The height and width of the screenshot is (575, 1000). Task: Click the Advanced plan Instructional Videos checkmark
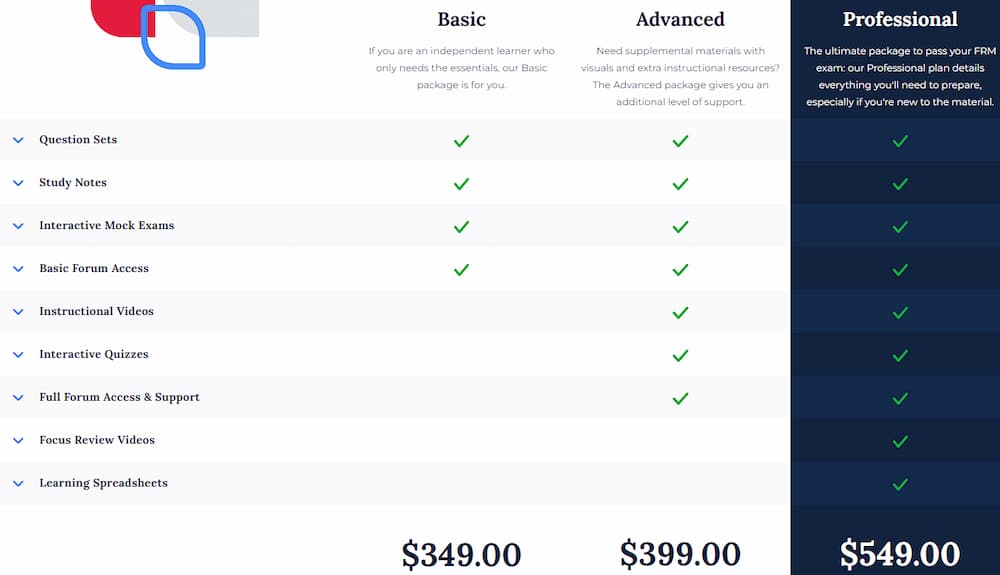coord(680,313)
